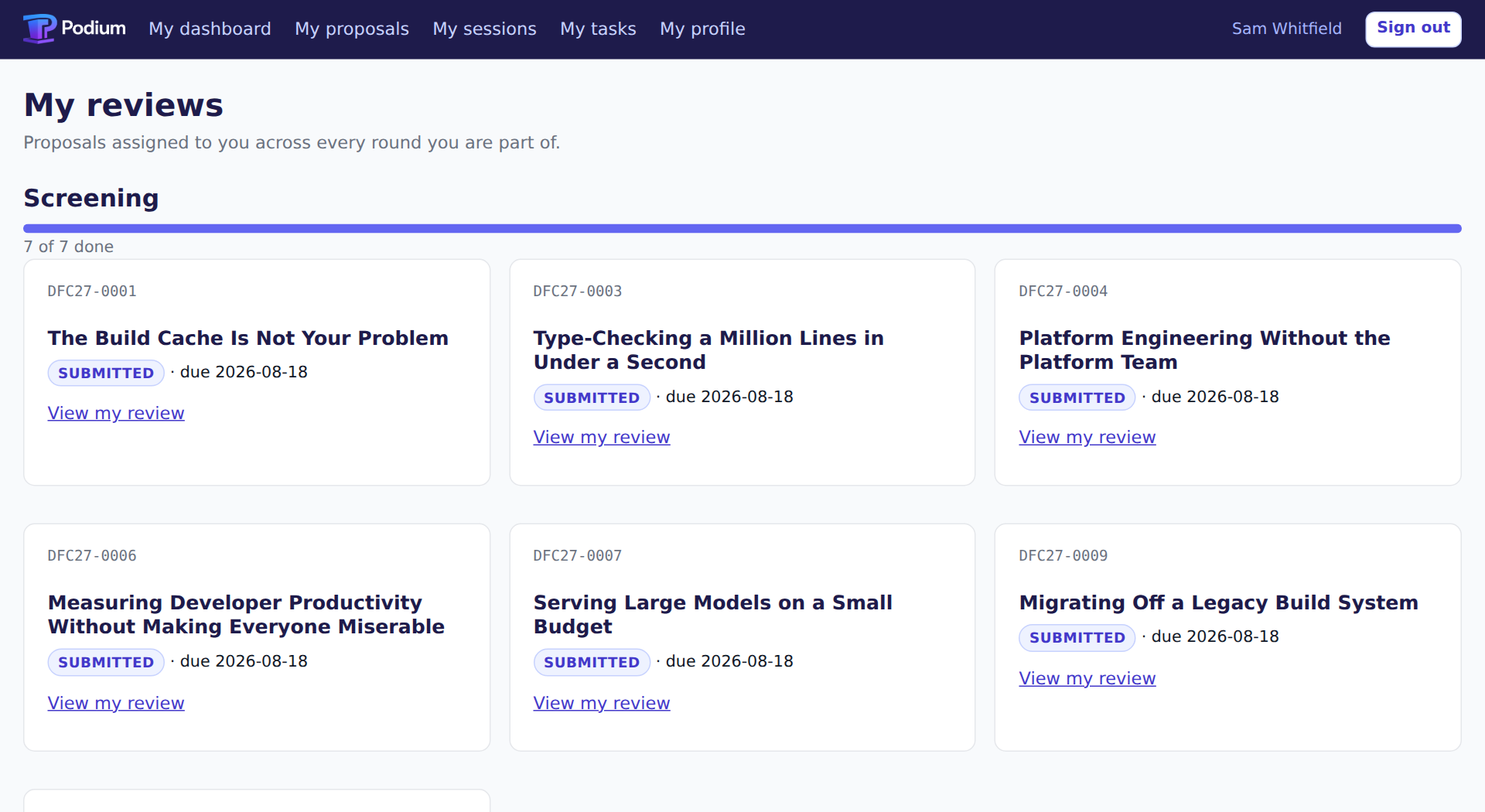Click the 7 of 7 done label
The width and height of the screenshot is (1485, 812).
click(x=69, y=247)
